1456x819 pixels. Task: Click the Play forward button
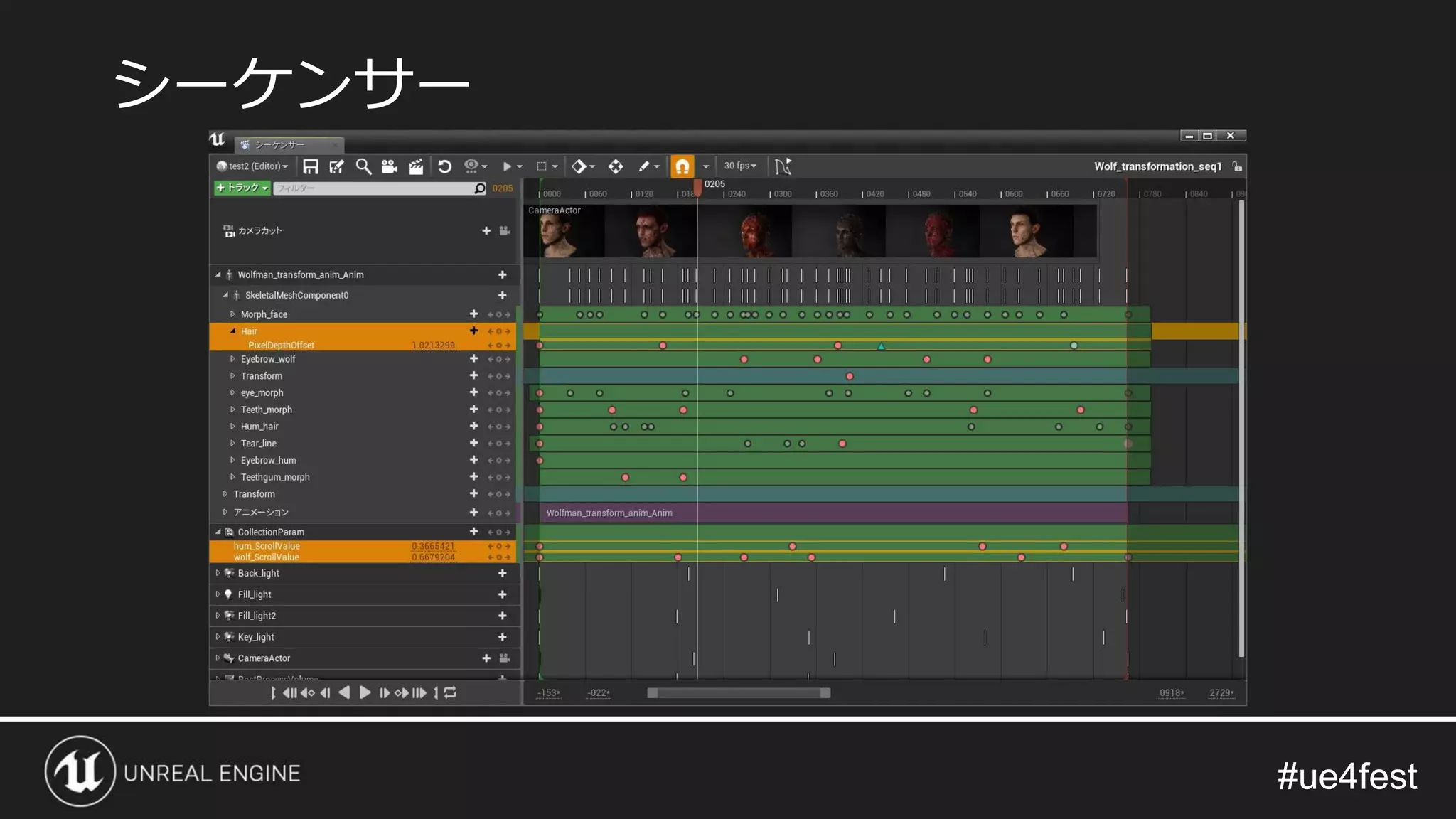[365, 692]
